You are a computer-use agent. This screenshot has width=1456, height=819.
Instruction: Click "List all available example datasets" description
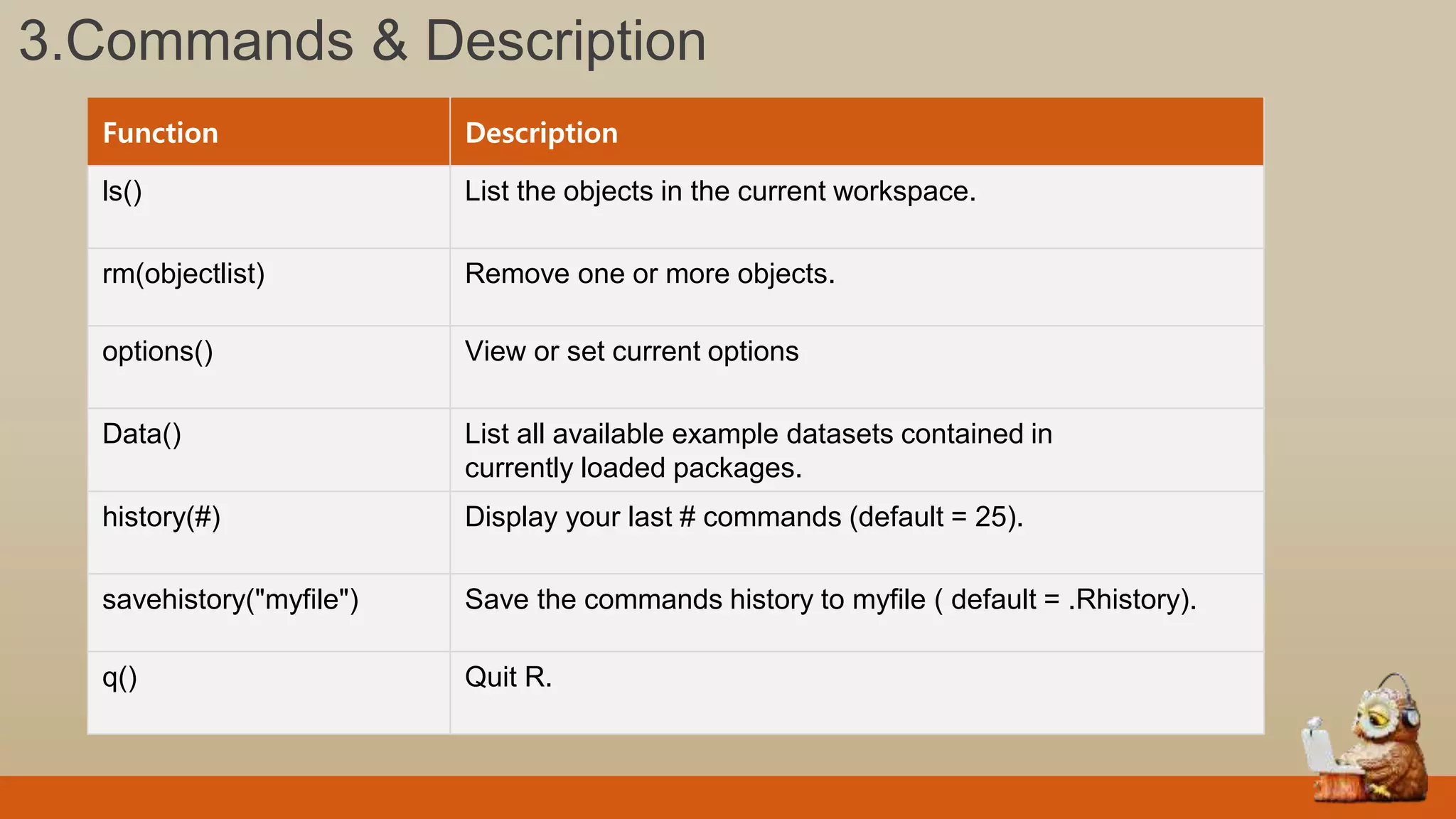tap(759, 451)
